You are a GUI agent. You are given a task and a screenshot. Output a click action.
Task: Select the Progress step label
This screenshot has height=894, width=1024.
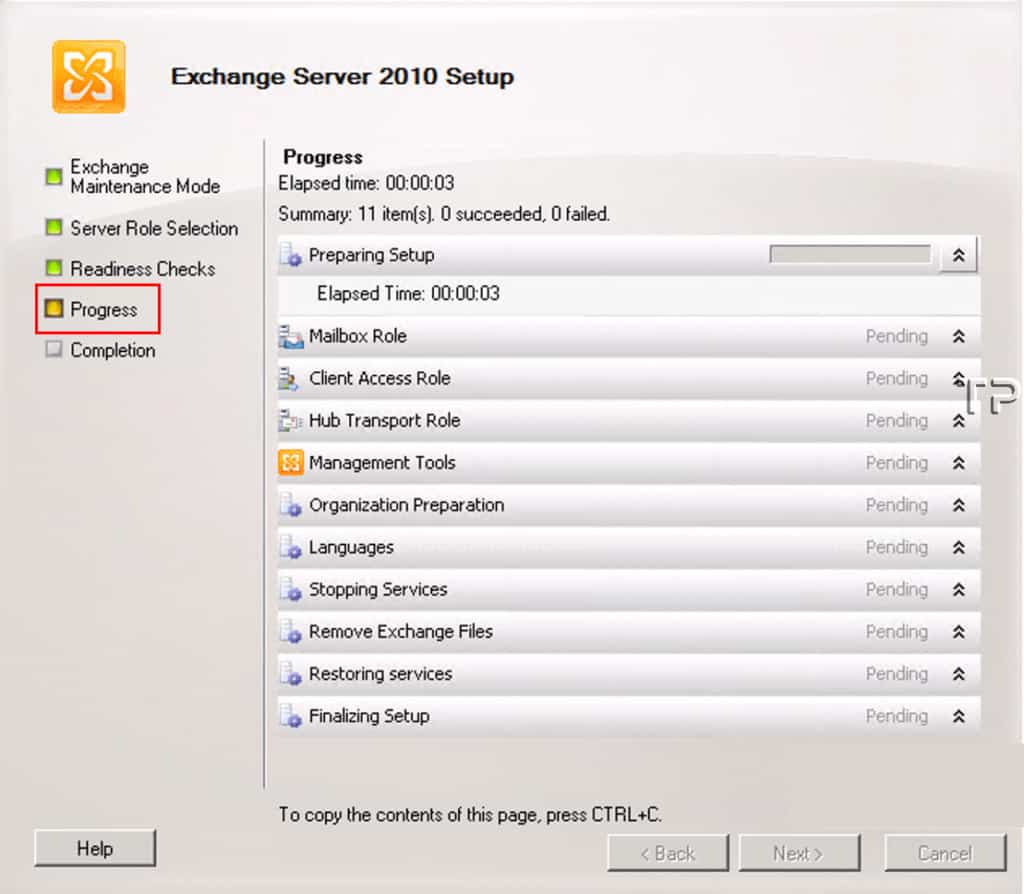[104, 310]
